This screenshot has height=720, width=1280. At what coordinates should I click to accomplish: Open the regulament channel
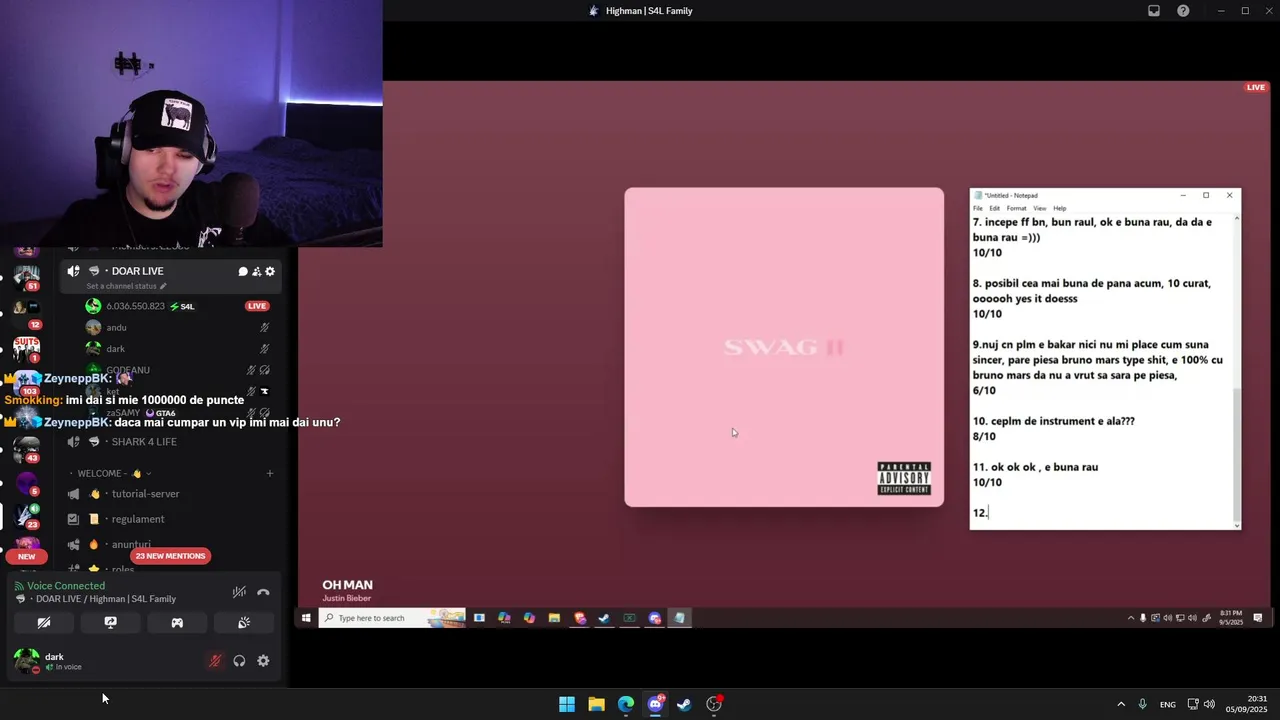pyautogui.click(x=138, y=519)
